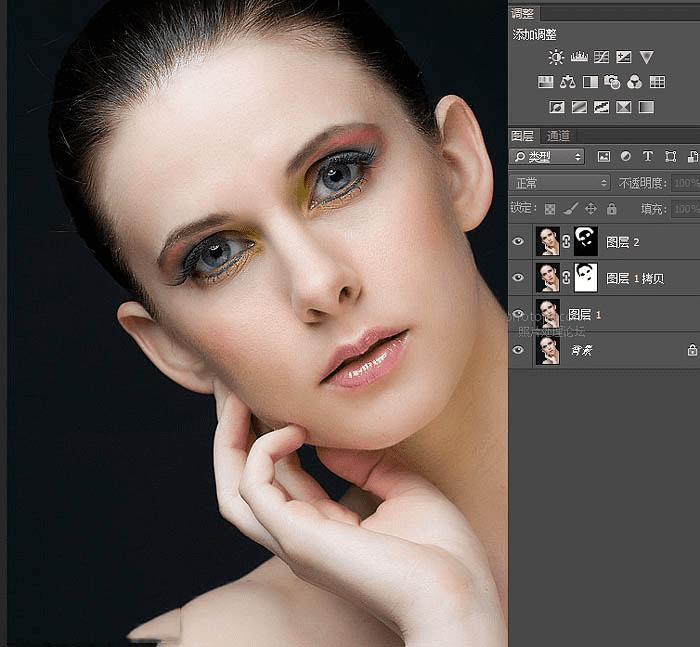Viewport: 700px width, 647px height.
Task: Add a Levels adjustment
Action: tap(579, 57)
